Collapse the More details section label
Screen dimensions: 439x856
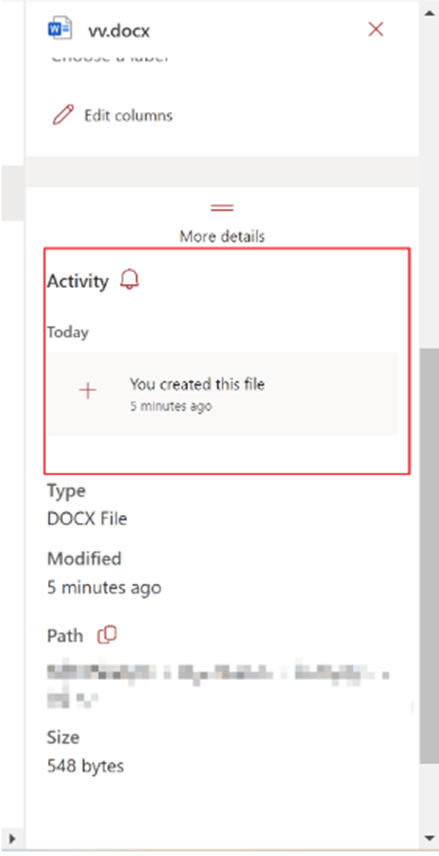222,236
